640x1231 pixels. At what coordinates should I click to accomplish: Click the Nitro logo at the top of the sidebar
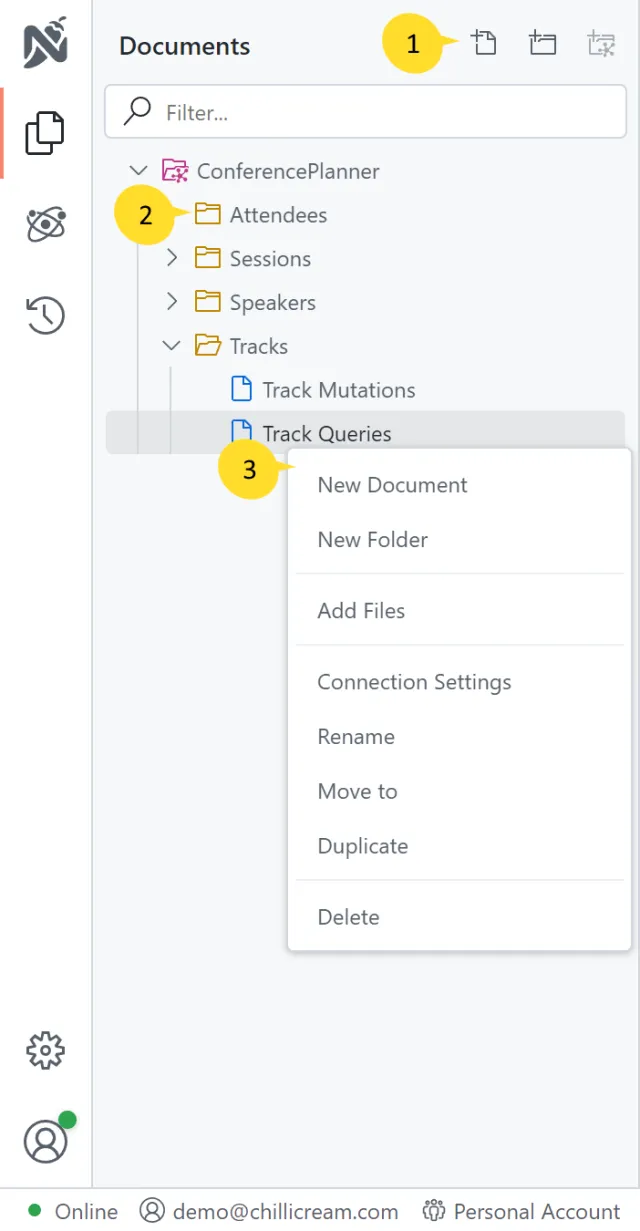pyautogui.click(x=45, y=44)
